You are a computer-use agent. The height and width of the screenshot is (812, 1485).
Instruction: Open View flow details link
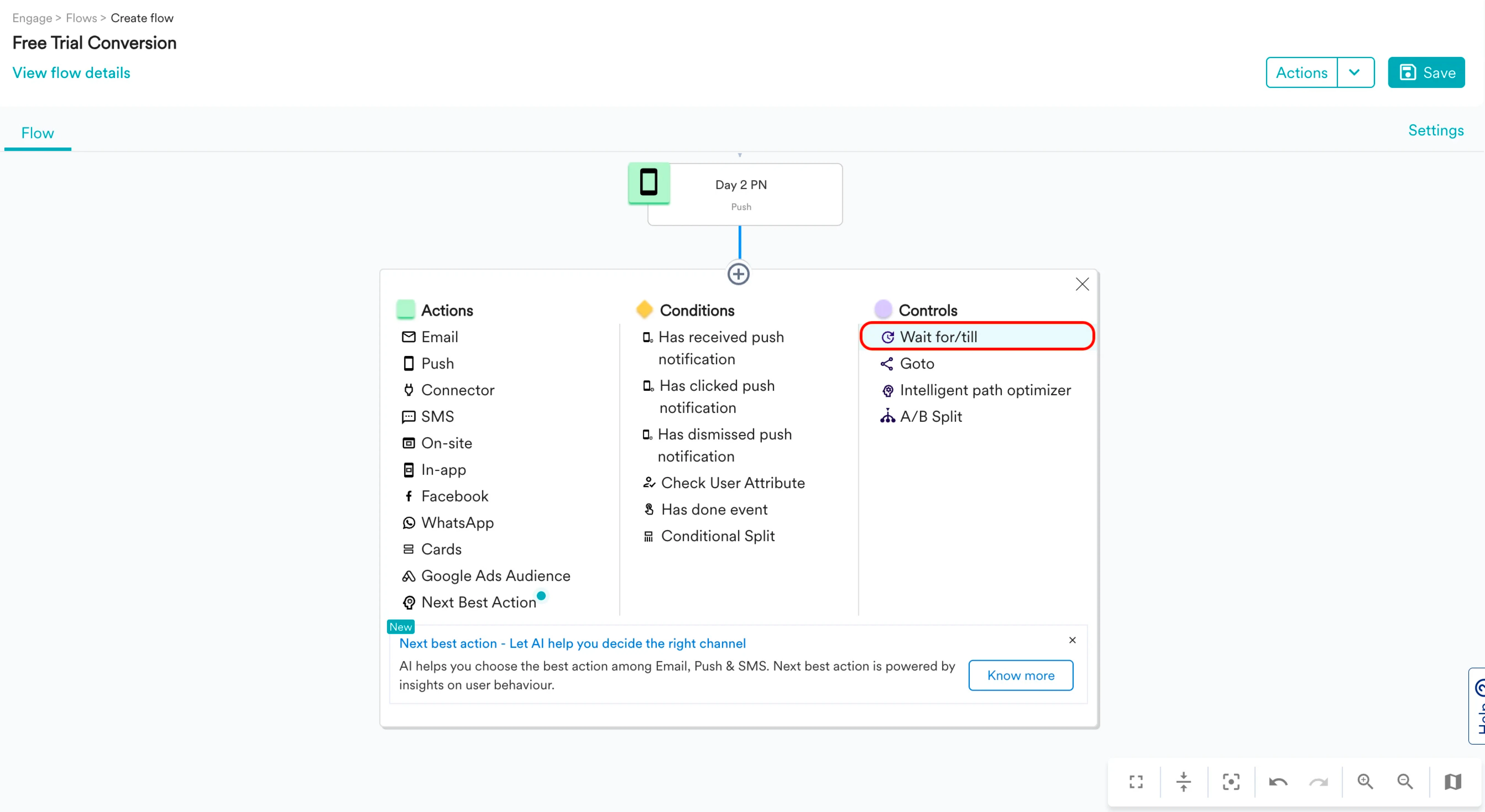[72, 73]
